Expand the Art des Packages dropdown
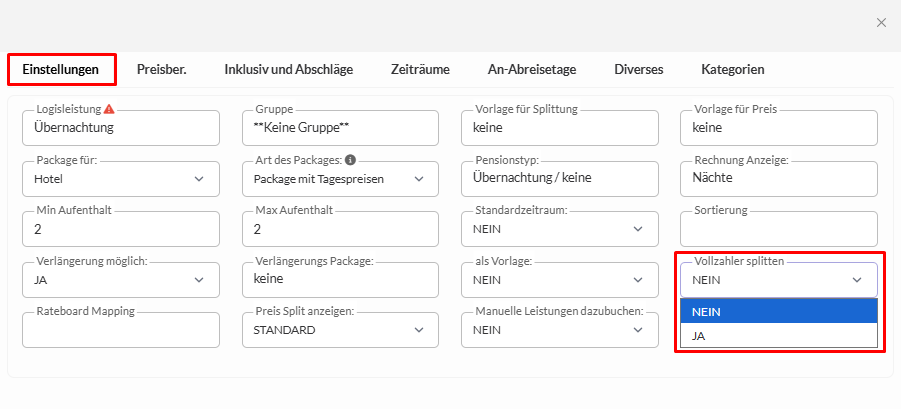 click(340, 179)
